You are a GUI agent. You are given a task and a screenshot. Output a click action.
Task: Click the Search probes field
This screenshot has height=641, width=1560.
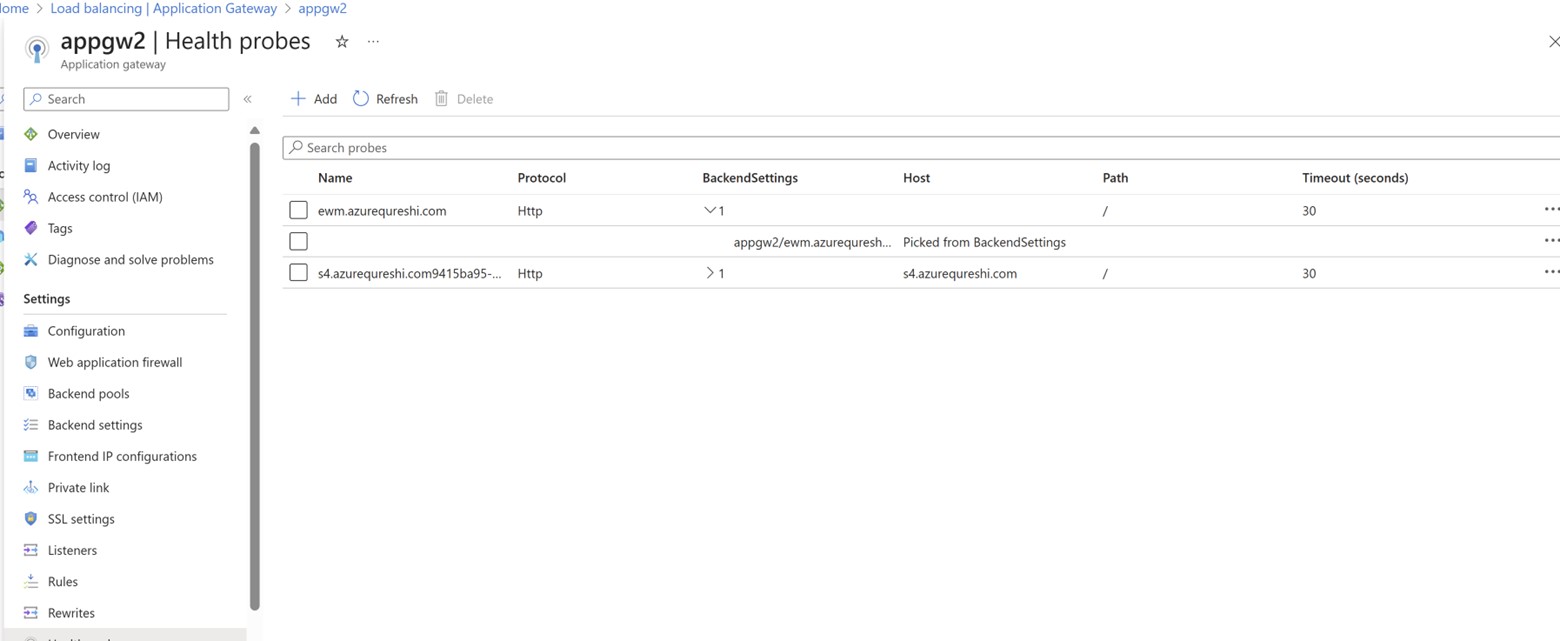tap(921, 147)
